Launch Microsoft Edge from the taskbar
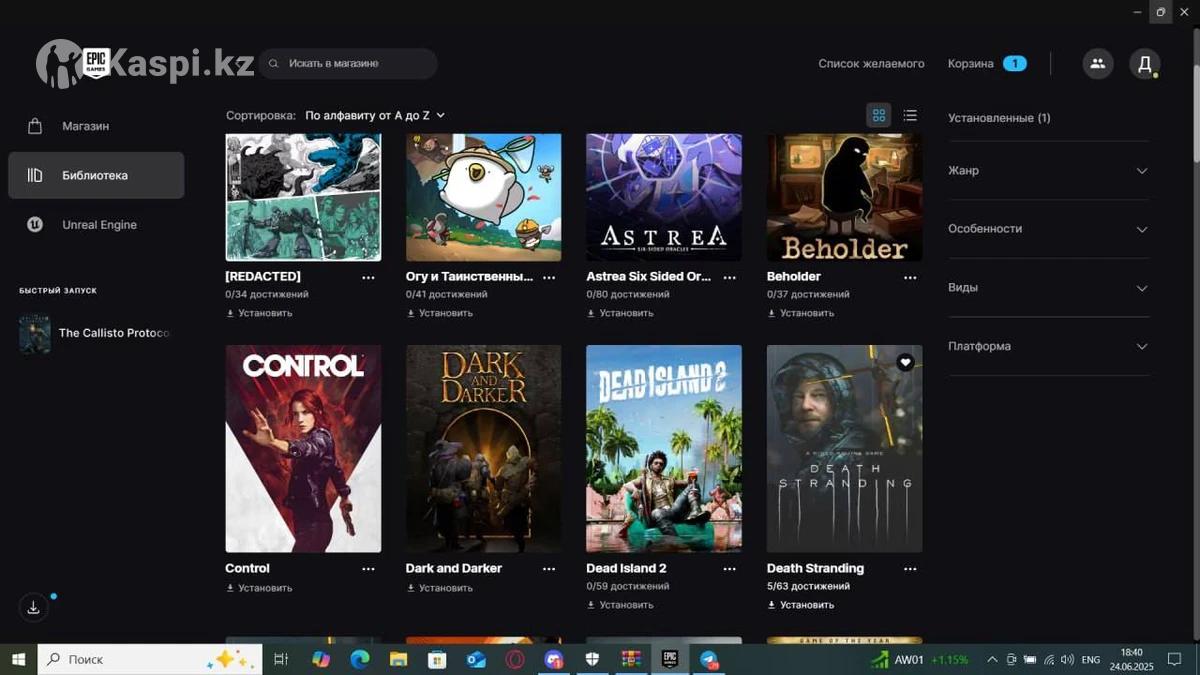 pyautogui.click(x=360, y=660)
